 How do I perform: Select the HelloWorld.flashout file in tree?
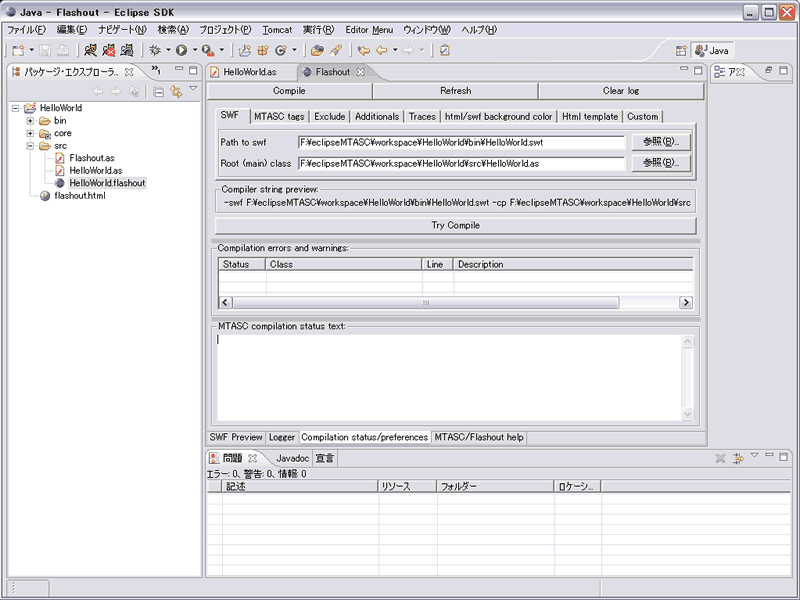107,183
